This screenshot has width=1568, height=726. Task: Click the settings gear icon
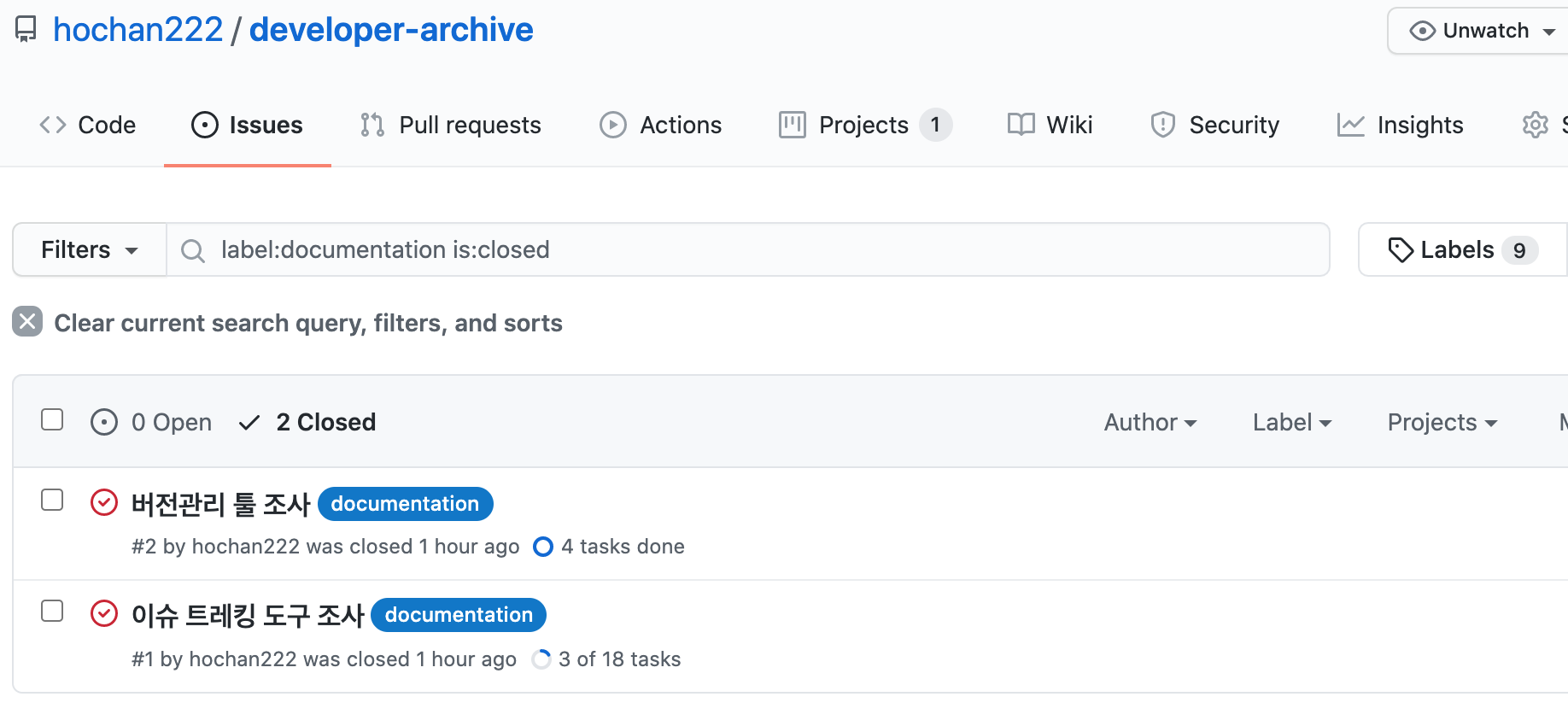(x=1535, y=125)
